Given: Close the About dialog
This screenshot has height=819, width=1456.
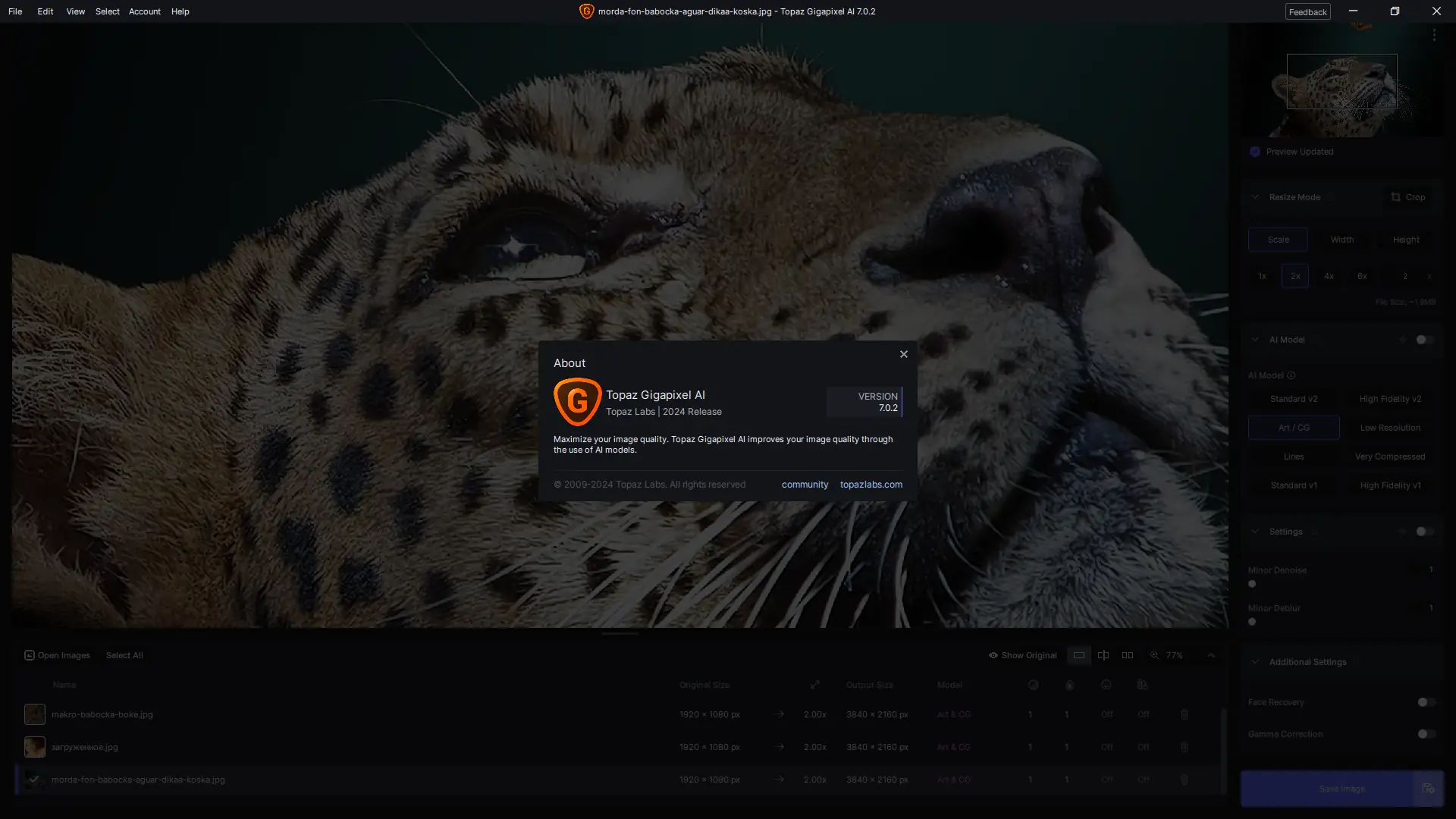Looking at the screenshot, I should (x=903, y=354).
